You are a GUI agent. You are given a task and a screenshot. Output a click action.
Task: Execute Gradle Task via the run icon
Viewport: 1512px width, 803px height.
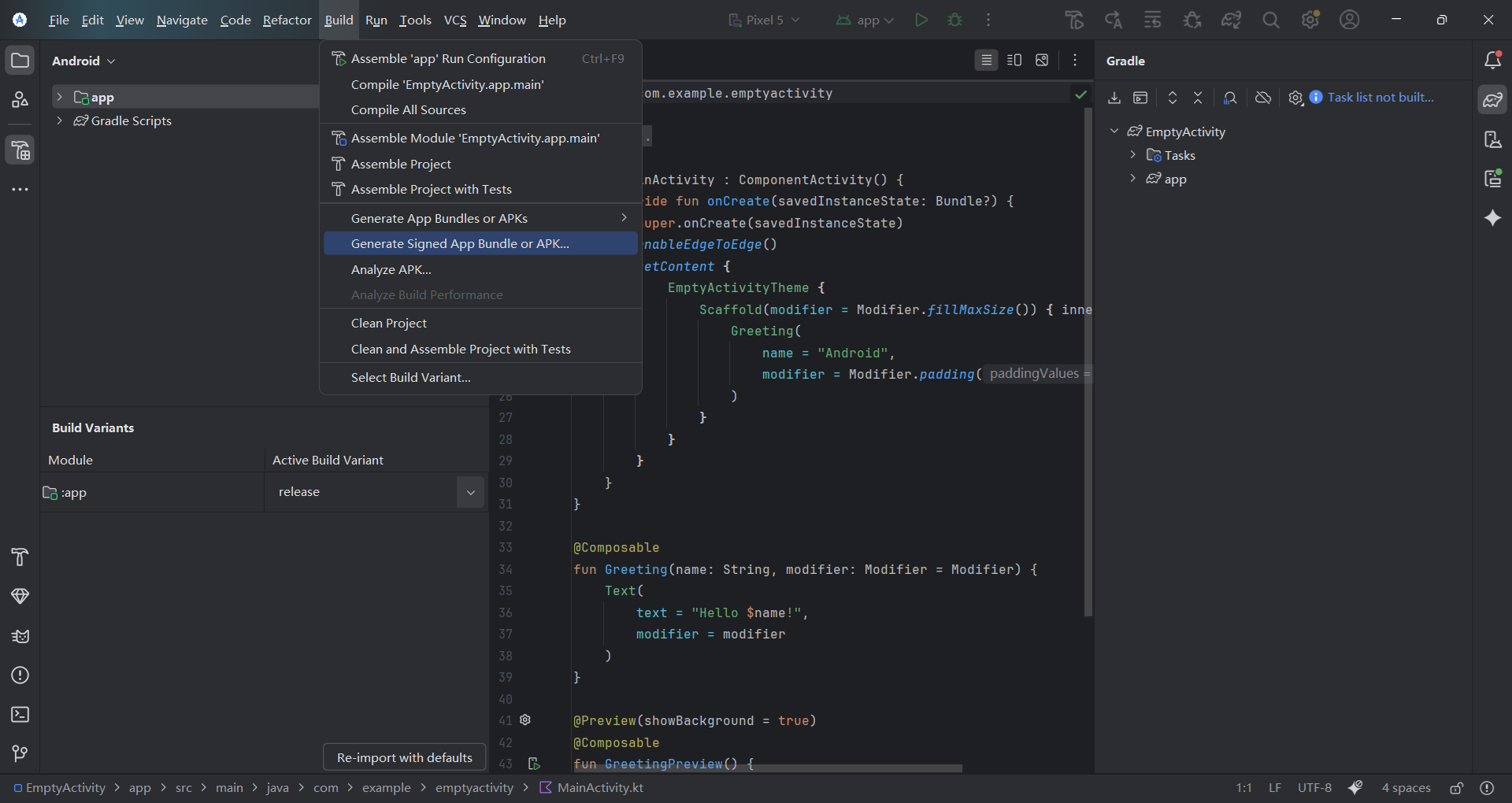pyautogui.click(x=1141, y=98)
